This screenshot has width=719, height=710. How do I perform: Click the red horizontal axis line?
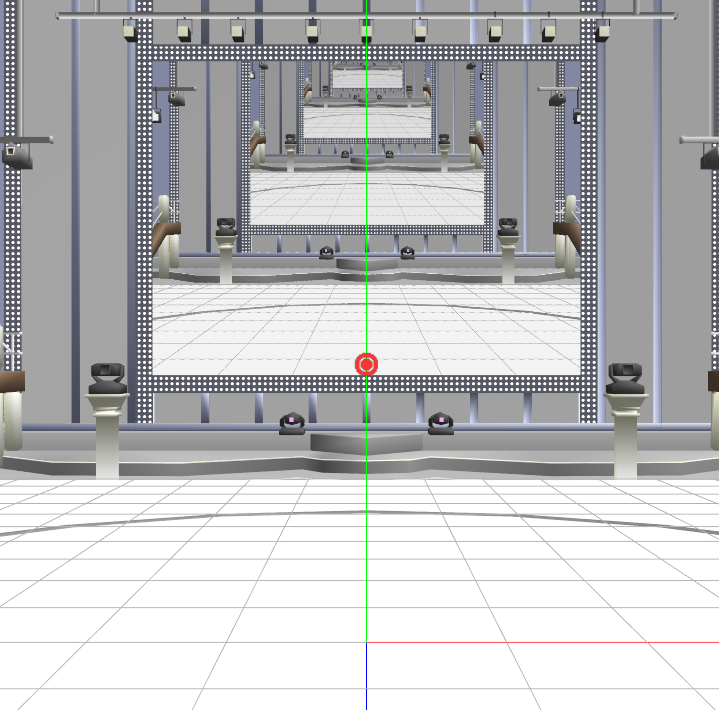pyautogui.click(x=542, y=642)
